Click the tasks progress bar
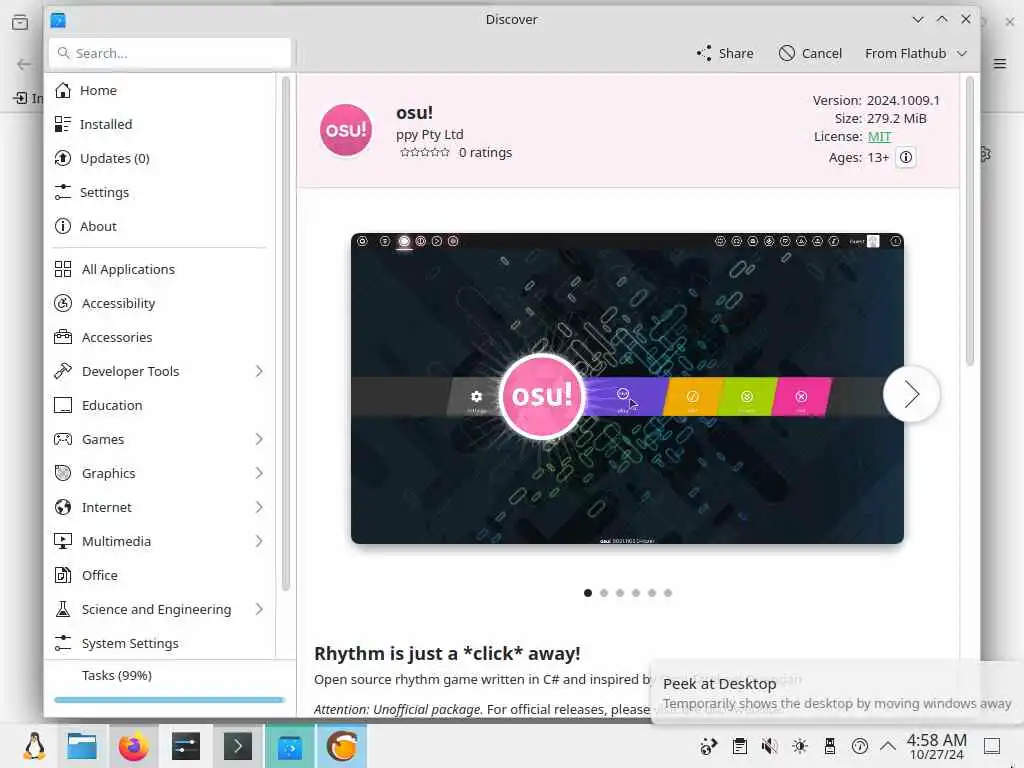The height and width of the screenshot is (768, 1024). click(169, 700)
